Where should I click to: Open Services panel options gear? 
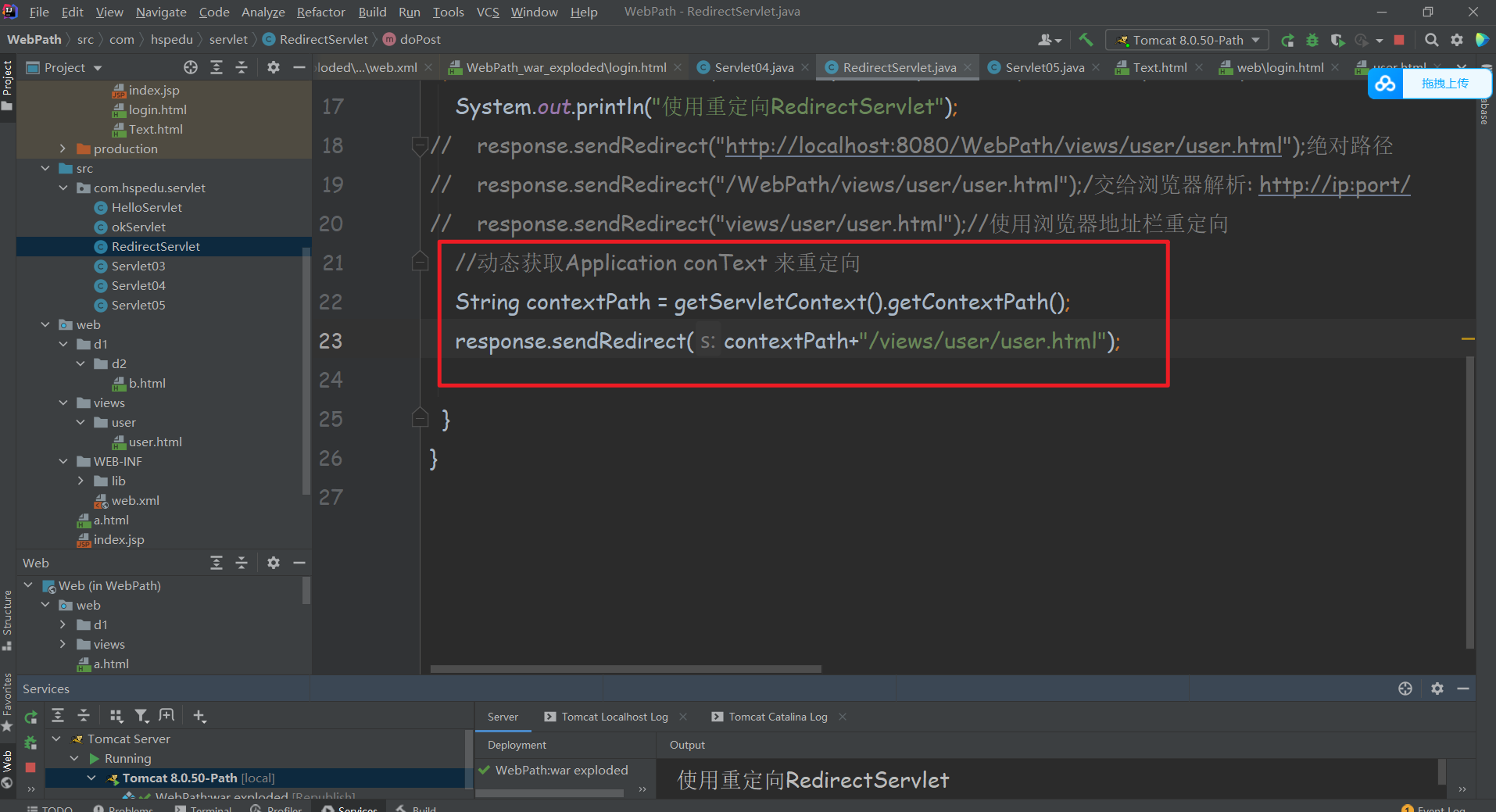tap(1437, 689)
